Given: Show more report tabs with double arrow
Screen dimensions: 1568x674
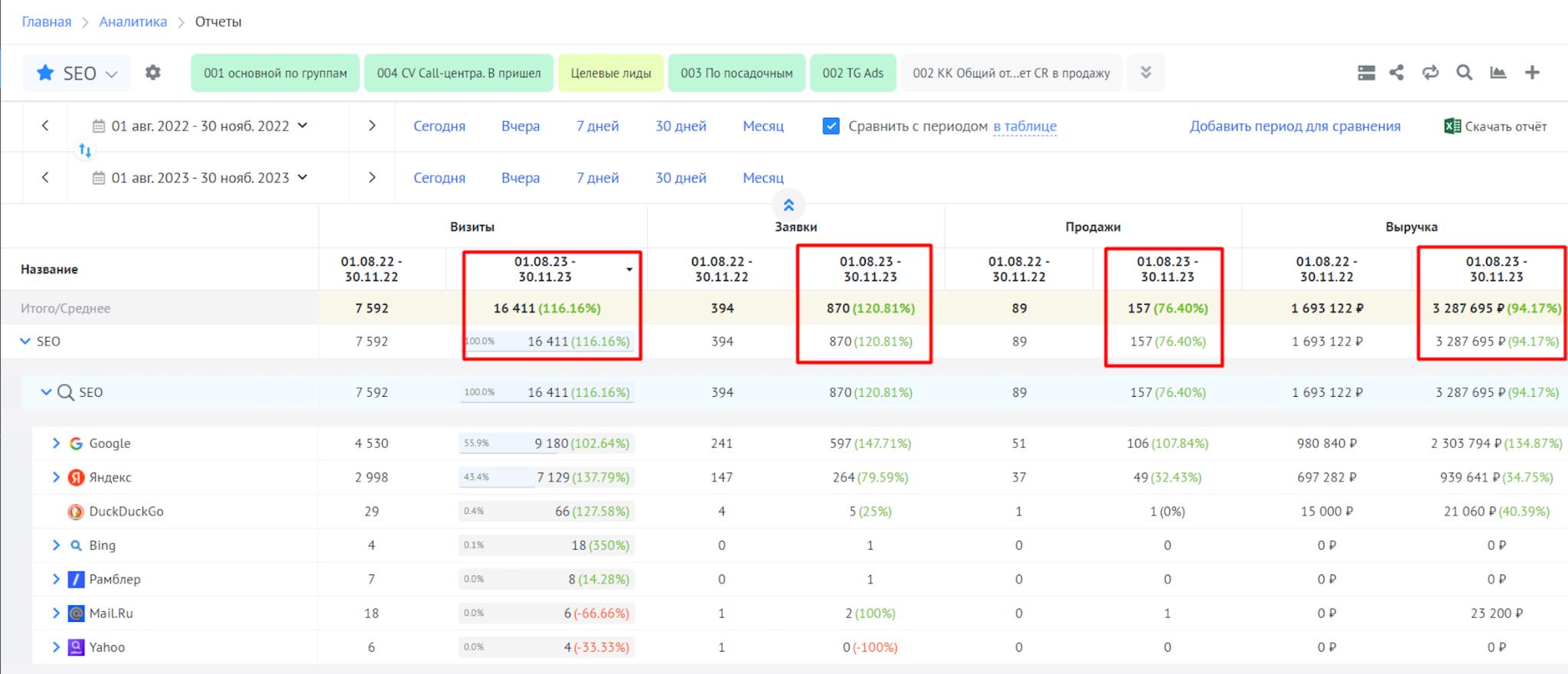Looking at the screenshot, I should [1145, 73].
